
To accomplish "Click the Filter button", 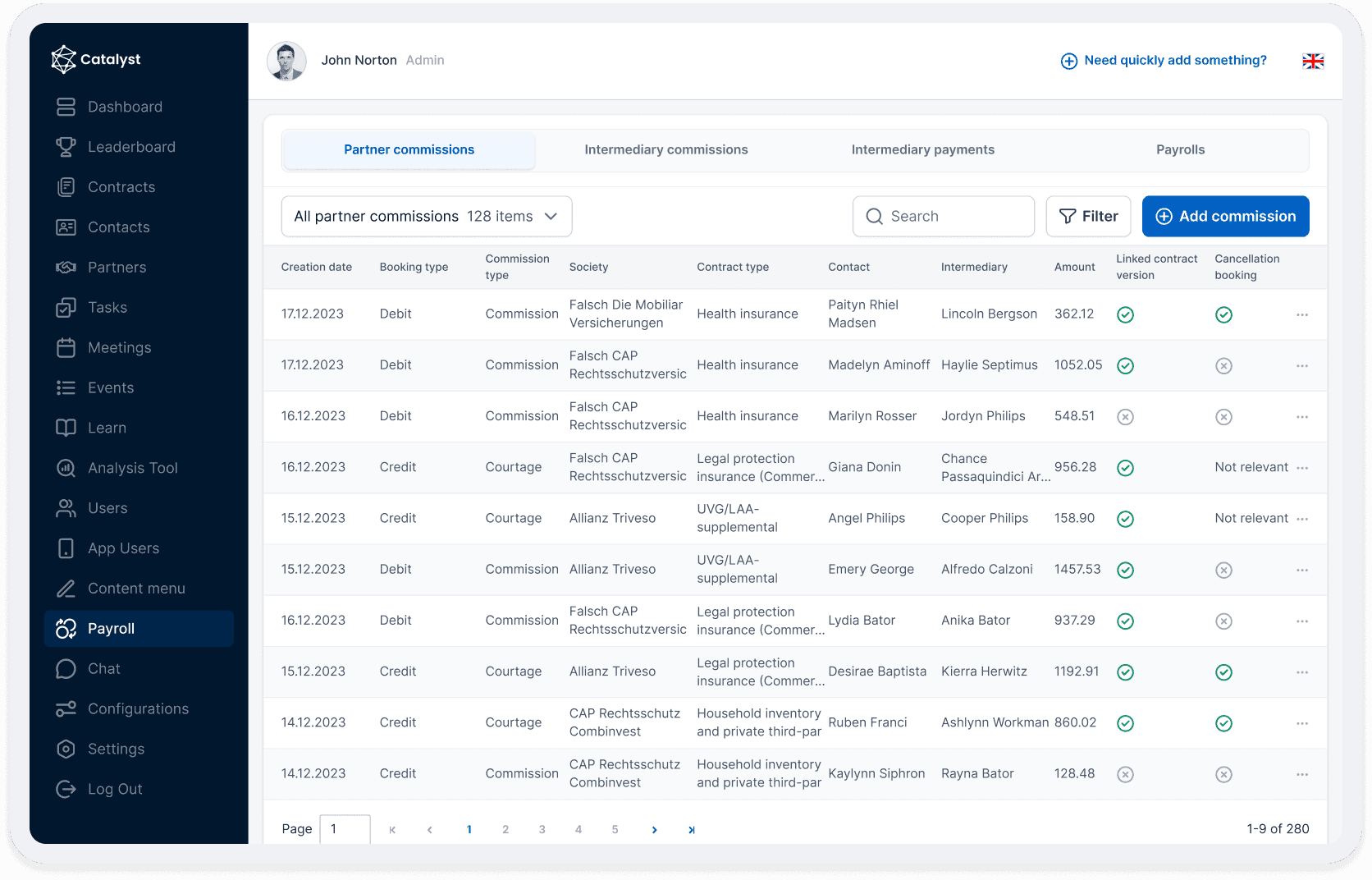I will tap(1088, 217).
